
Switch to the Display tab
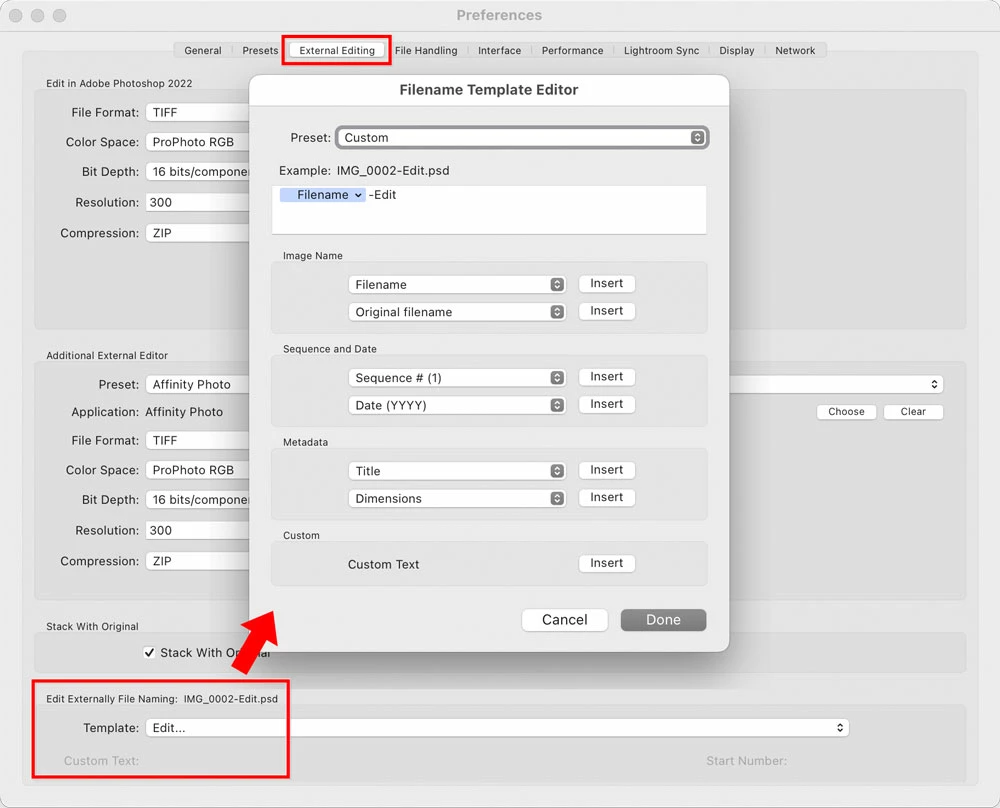737,50
